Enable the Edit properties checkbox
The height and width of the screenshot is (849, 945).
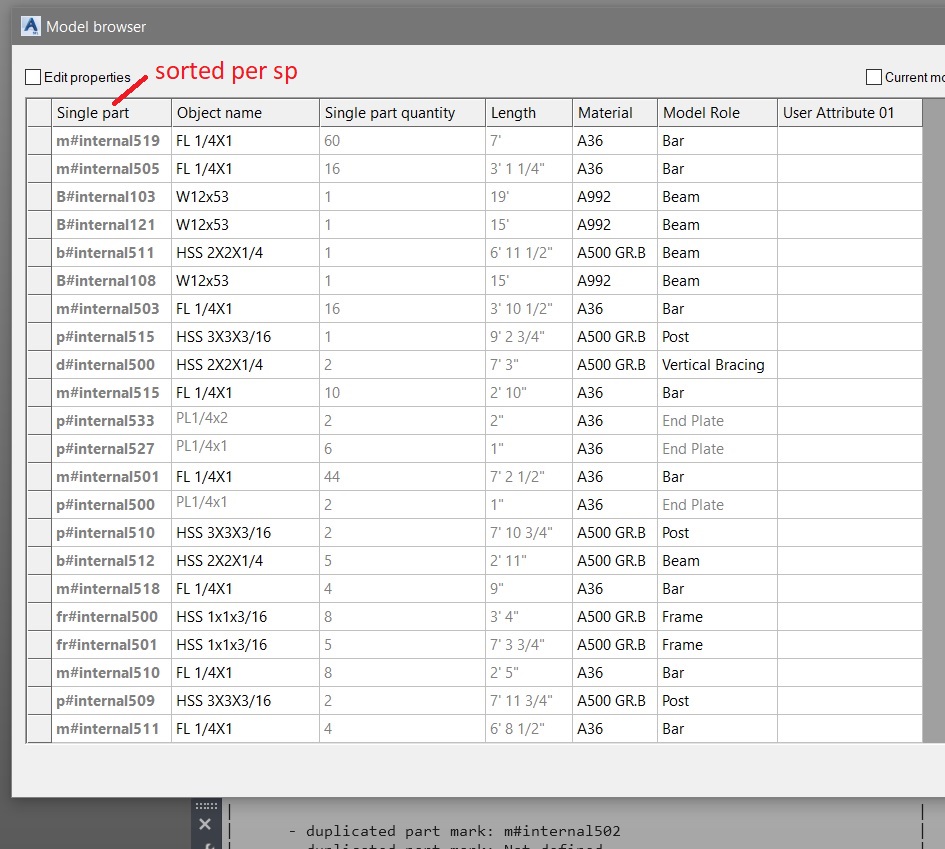(33, 76)
